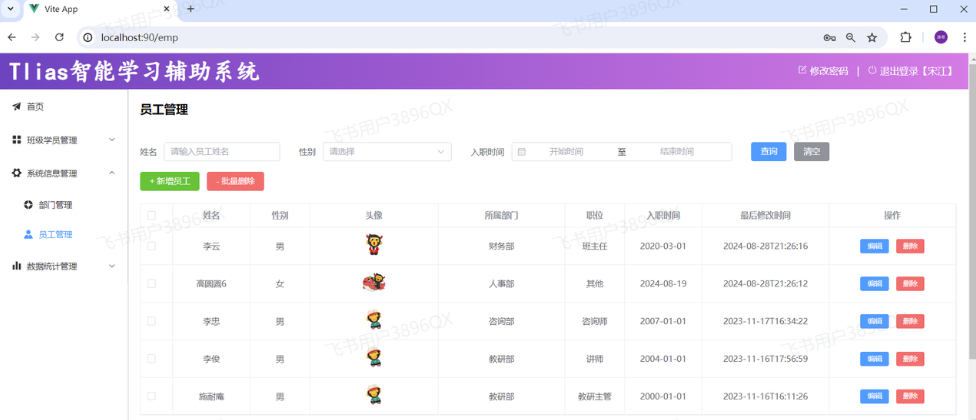Click 李俊 avatar image
Image resolution: width=976 pixels, height=420 pixels.
tap(373, 358)
